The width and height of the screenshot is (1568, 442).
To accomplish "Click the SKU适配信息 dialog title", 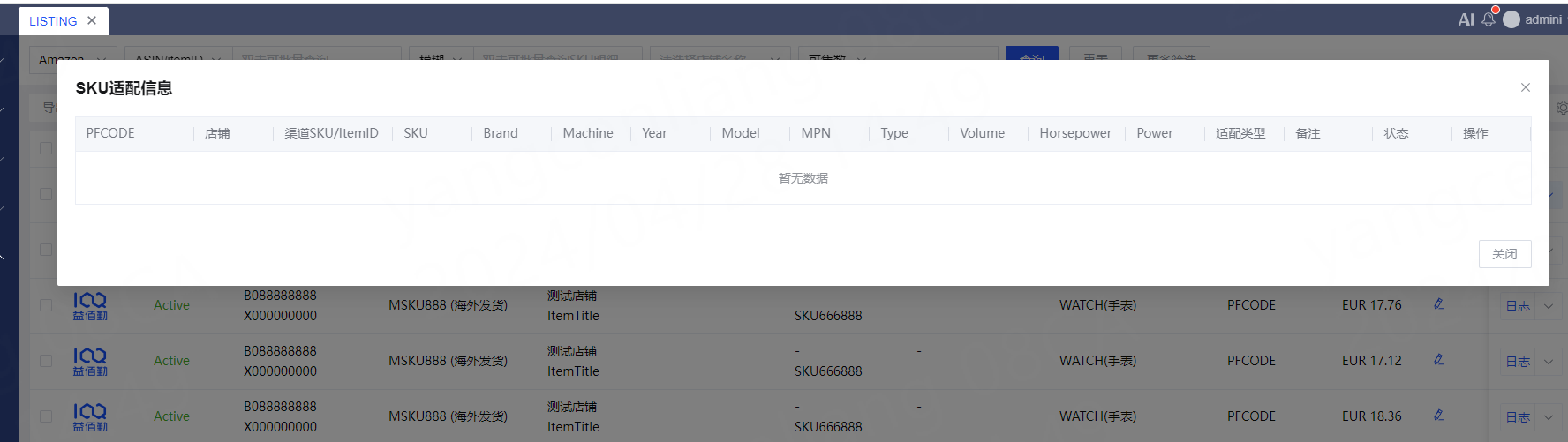I will pos(124,88).
